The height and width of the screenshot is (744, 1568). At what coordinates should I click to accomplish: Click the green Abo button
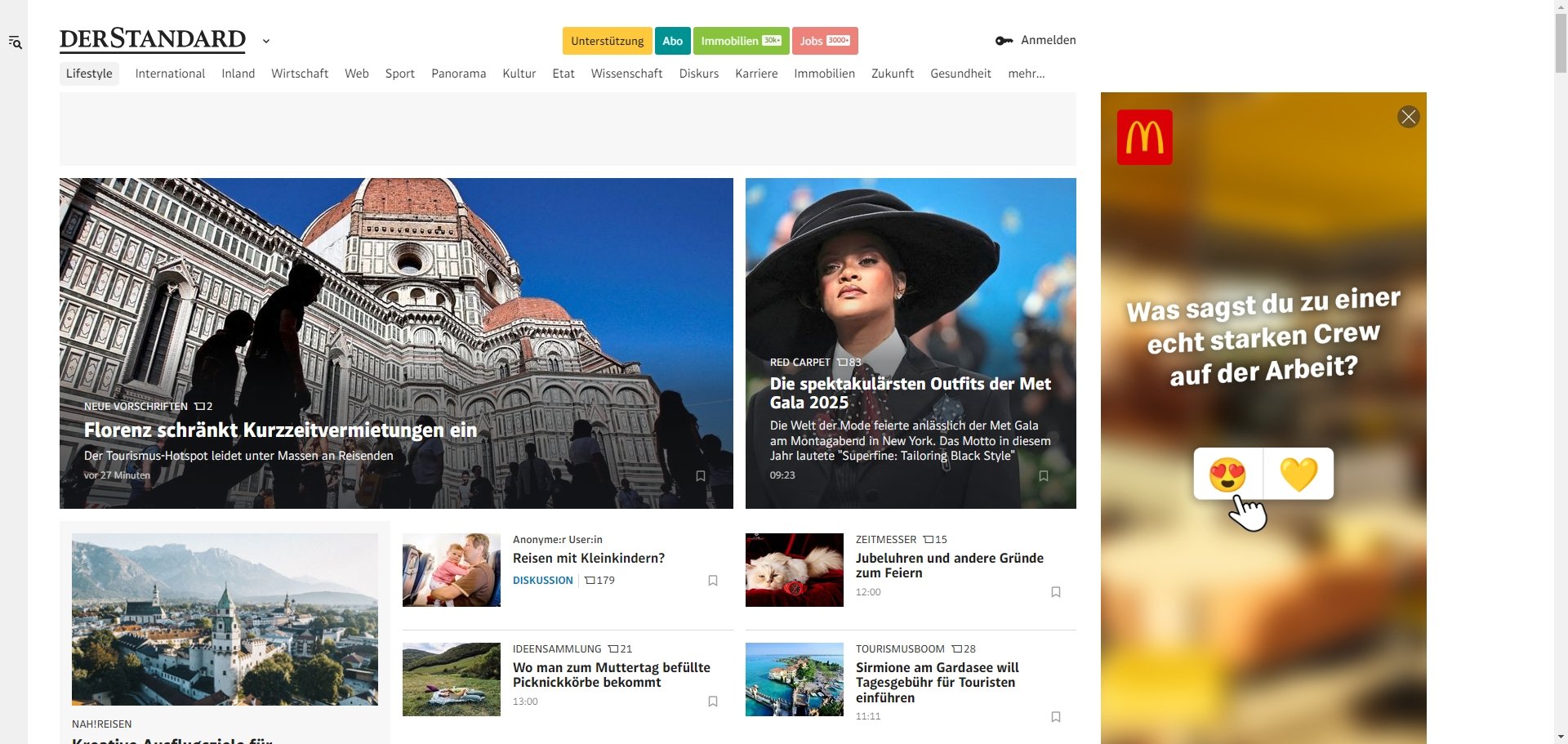pyautogui.click(x=672, y=40)
